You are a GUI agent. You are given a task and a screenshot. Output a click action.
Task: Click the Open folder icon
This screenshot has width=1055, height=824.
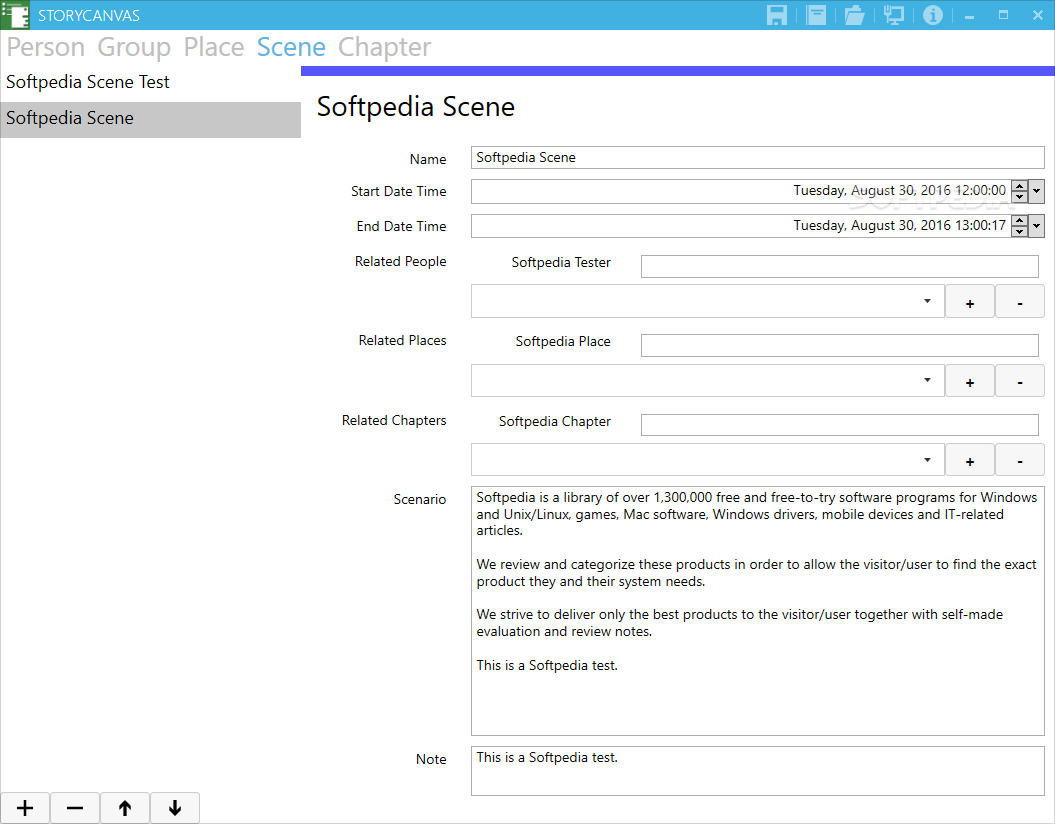coord(854,15)
